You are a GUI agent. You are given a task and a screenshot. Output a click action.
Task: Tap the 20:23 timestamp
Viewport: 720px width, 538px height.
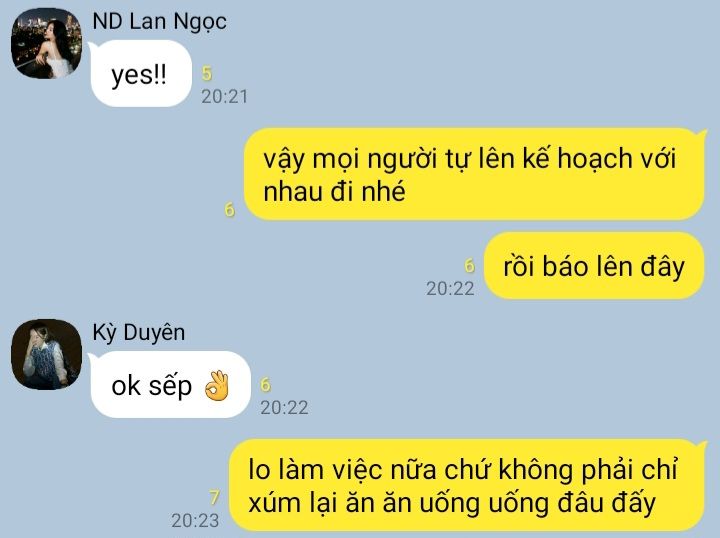point(195,521)
